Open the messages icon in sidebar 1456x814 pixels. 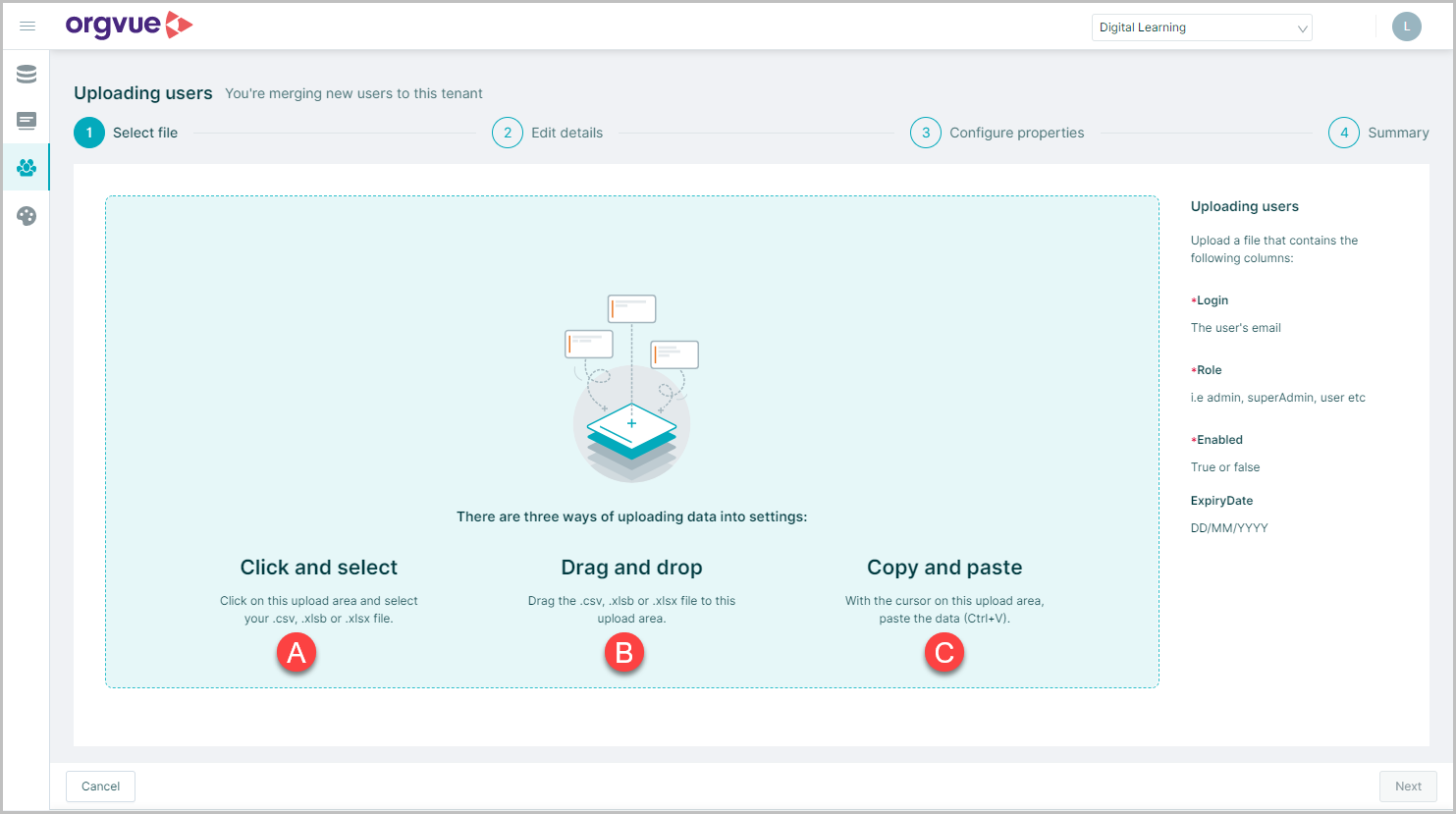point(27,121)
